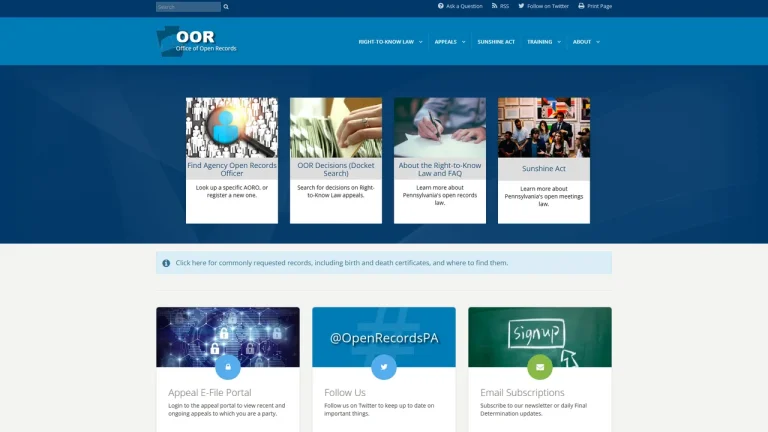This screenshot has height=432, width=768.
Task: Click the Ask a Question help icon
Action: (x=440, y=6)
